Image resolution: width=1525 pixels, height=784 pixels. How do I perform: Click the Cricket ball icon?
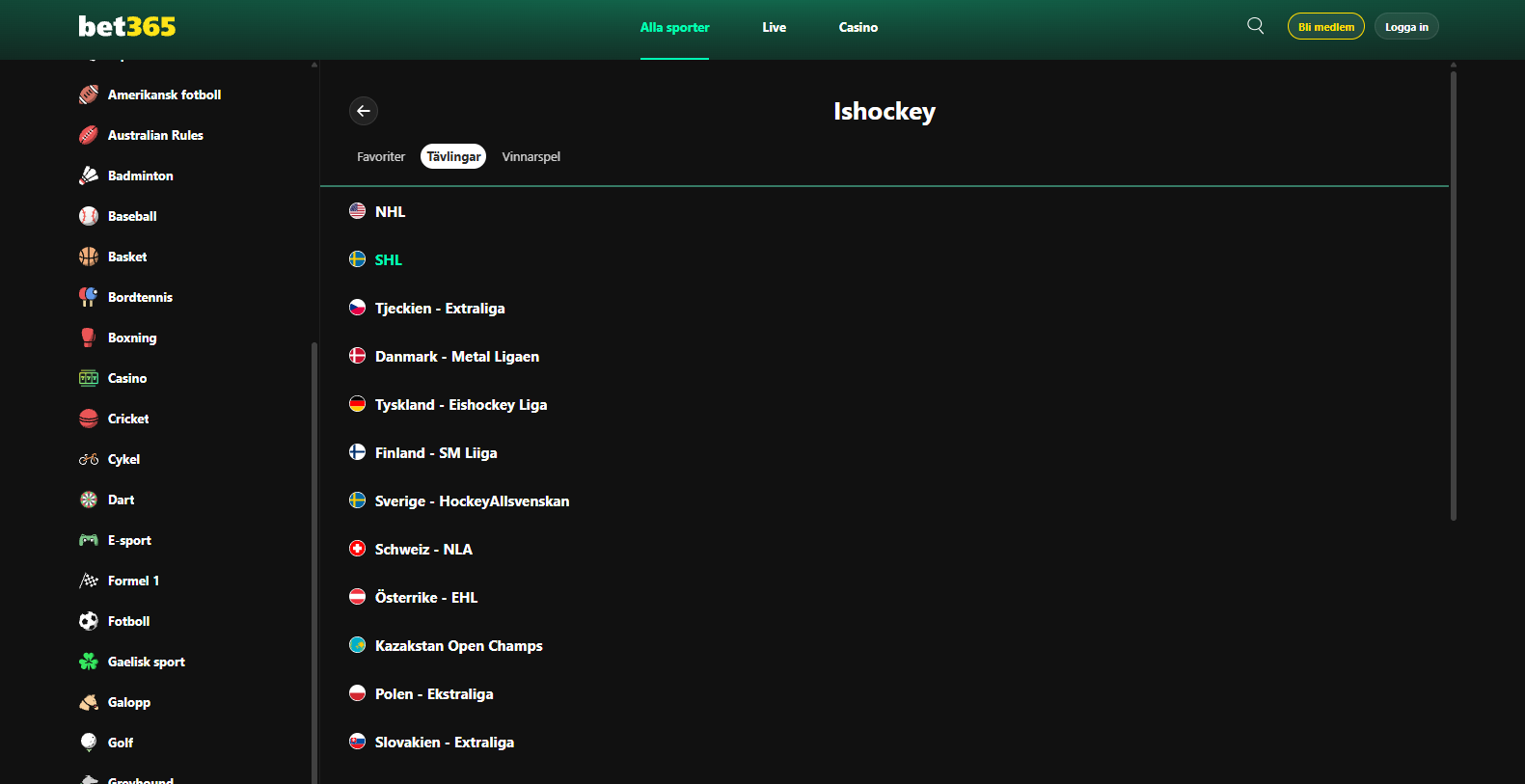(x=89, y=419)
